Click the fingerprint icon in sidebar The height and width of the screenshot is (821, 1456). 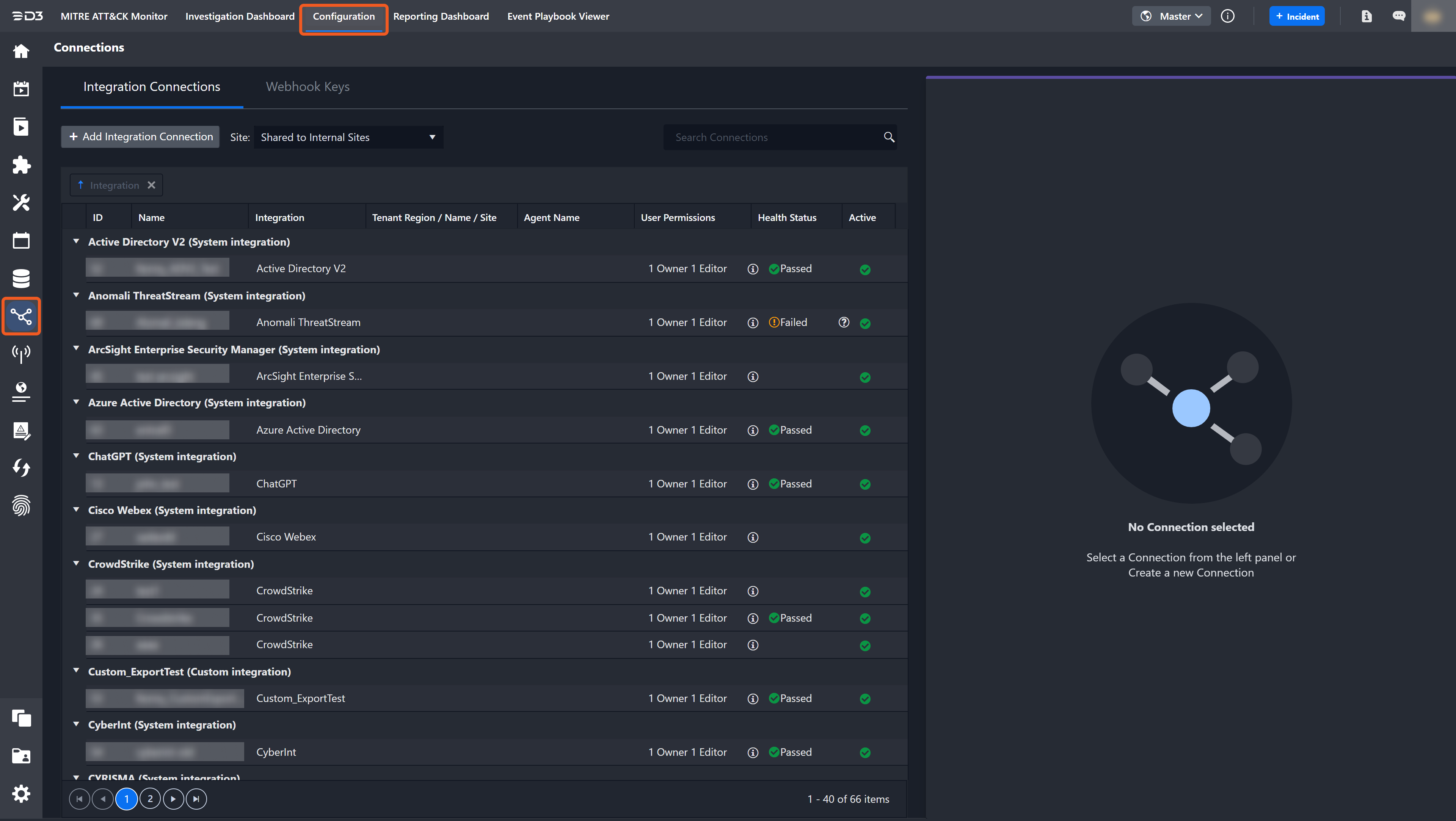tap(21, 506)
